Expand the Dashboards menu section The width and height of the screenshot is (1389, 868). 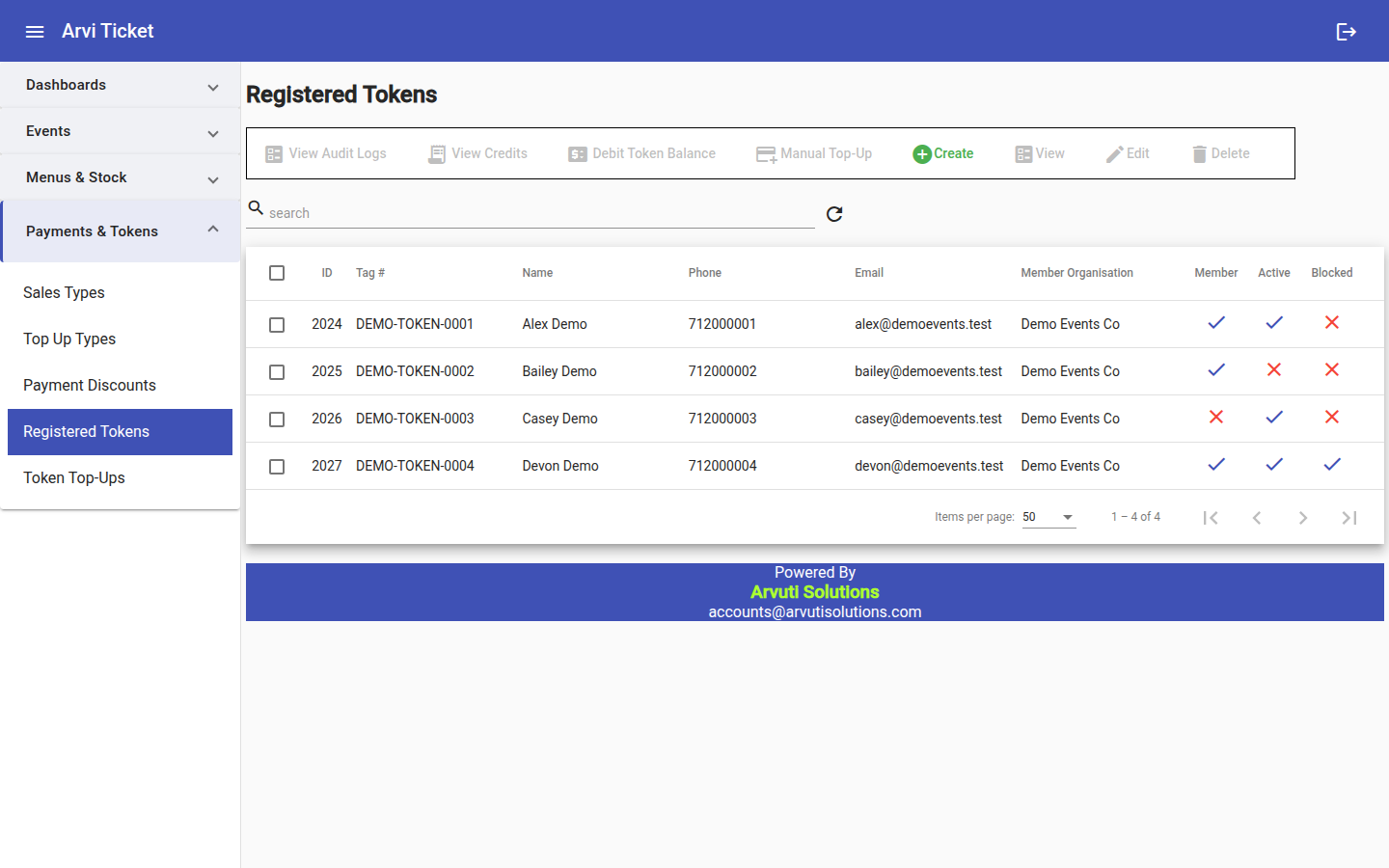click(121, 85)
